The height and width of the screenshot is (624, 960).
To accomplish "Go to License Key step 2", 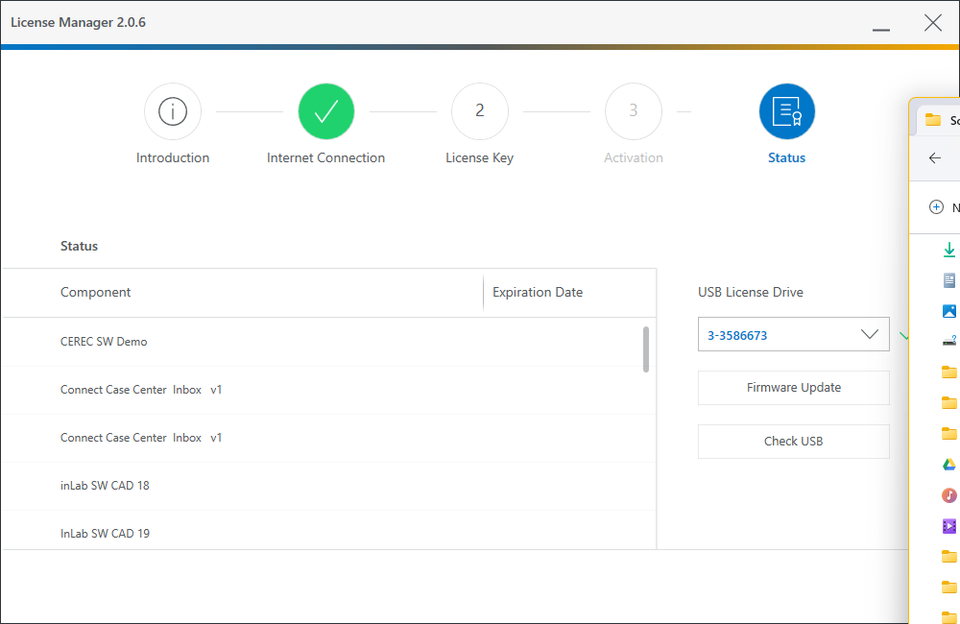I will 479,111.
